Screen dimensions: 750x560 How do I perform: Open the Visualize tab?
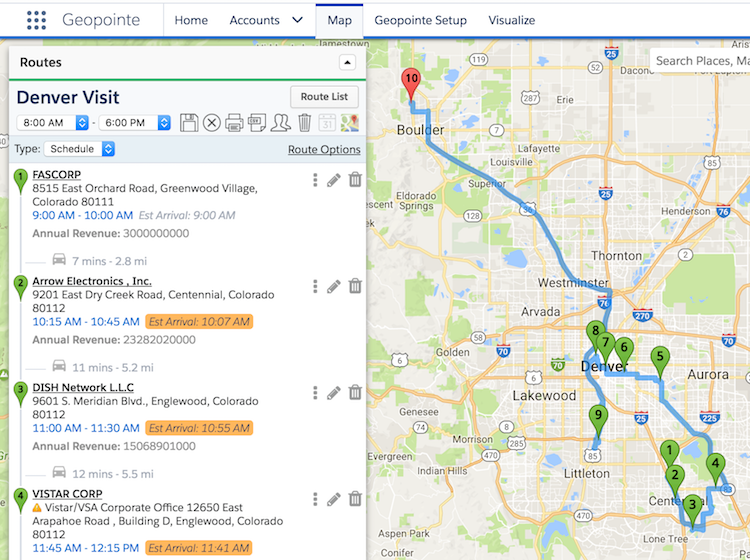coord(512,20)
